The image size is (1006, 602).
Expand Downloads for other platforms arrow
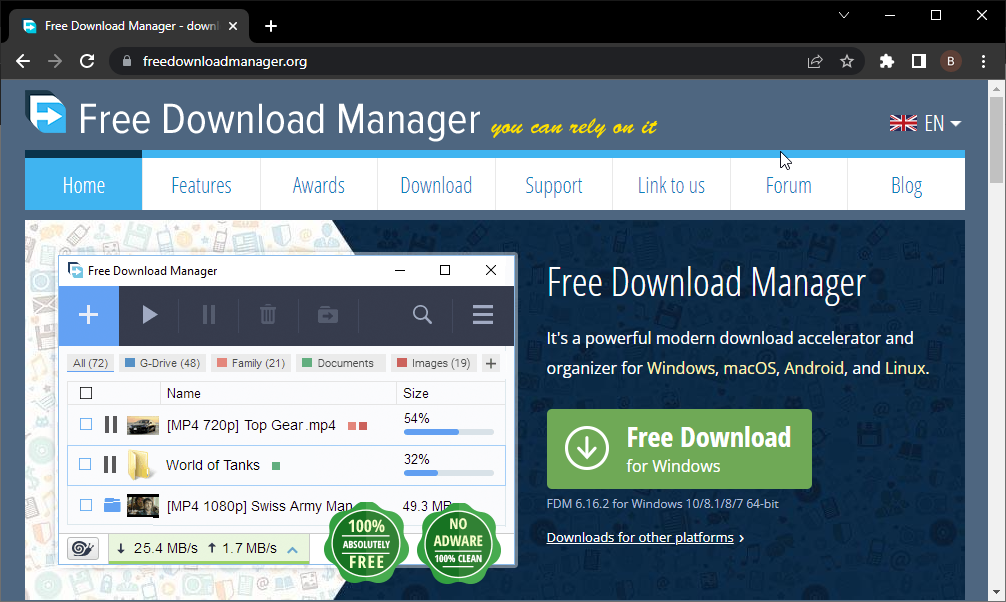tap(742, 538)
